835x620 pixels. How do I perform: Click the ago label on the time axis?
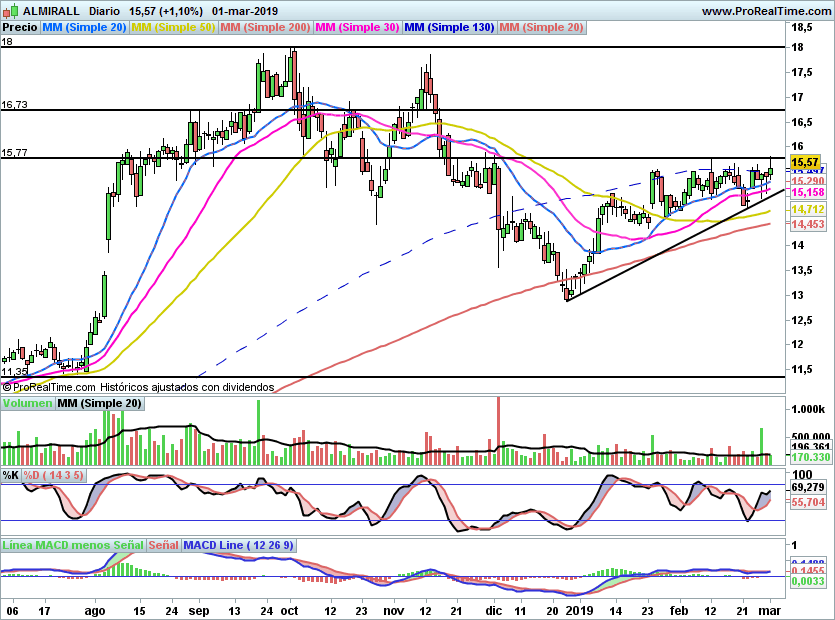[95, 610]
